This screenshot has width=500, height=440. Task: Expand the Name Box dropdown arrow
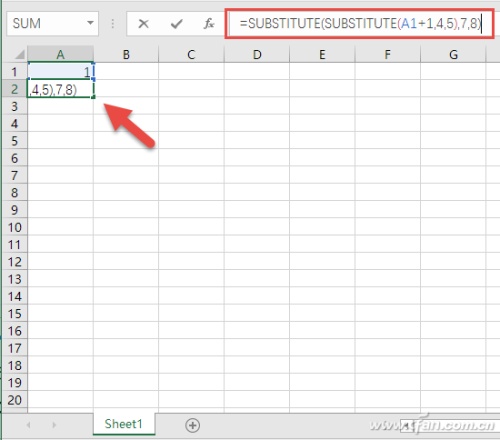90,23
